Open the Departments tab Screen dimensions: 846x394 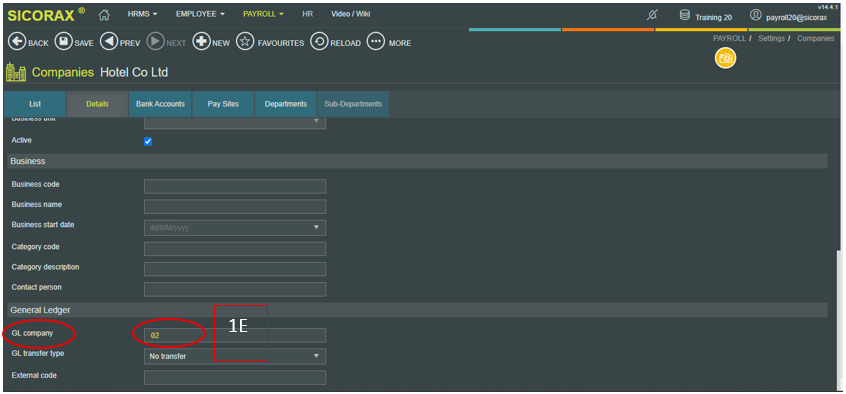click(286, 104)
